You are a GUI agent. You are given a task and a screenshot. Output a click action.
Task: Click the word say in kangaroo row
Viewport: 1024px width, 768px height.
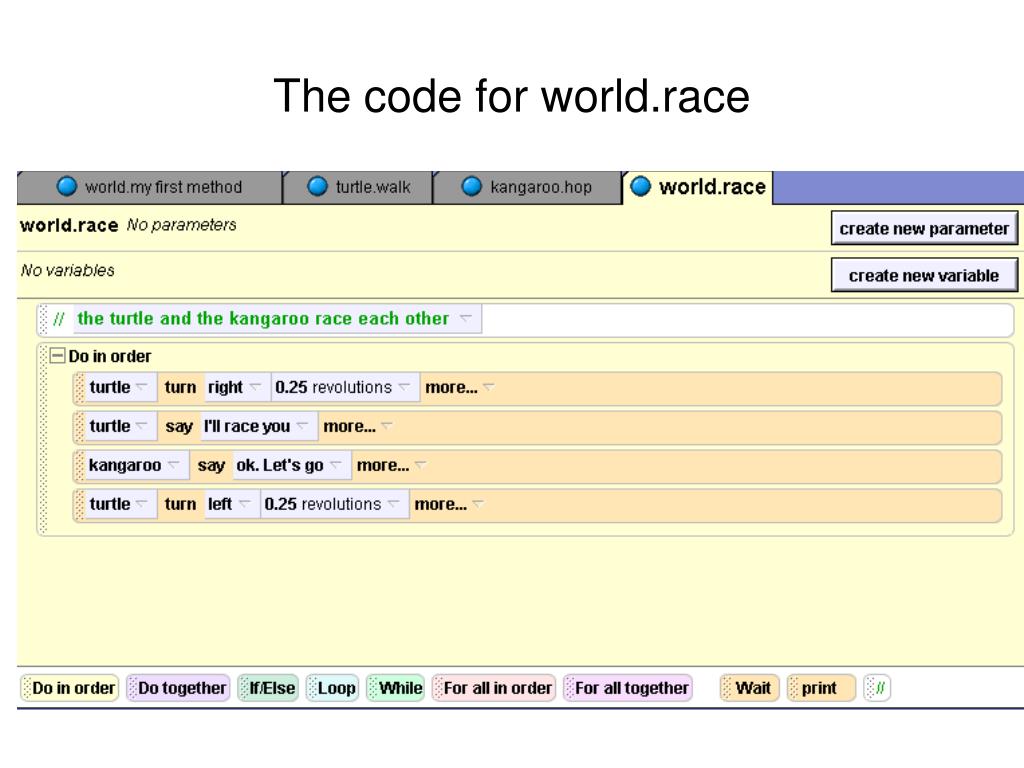point(211,466)
